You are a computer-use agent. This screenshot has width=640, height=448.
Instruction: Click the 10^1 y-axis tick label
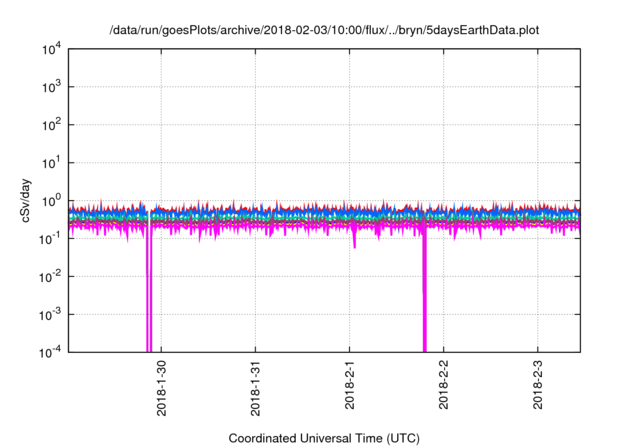[x=51, y=163]
